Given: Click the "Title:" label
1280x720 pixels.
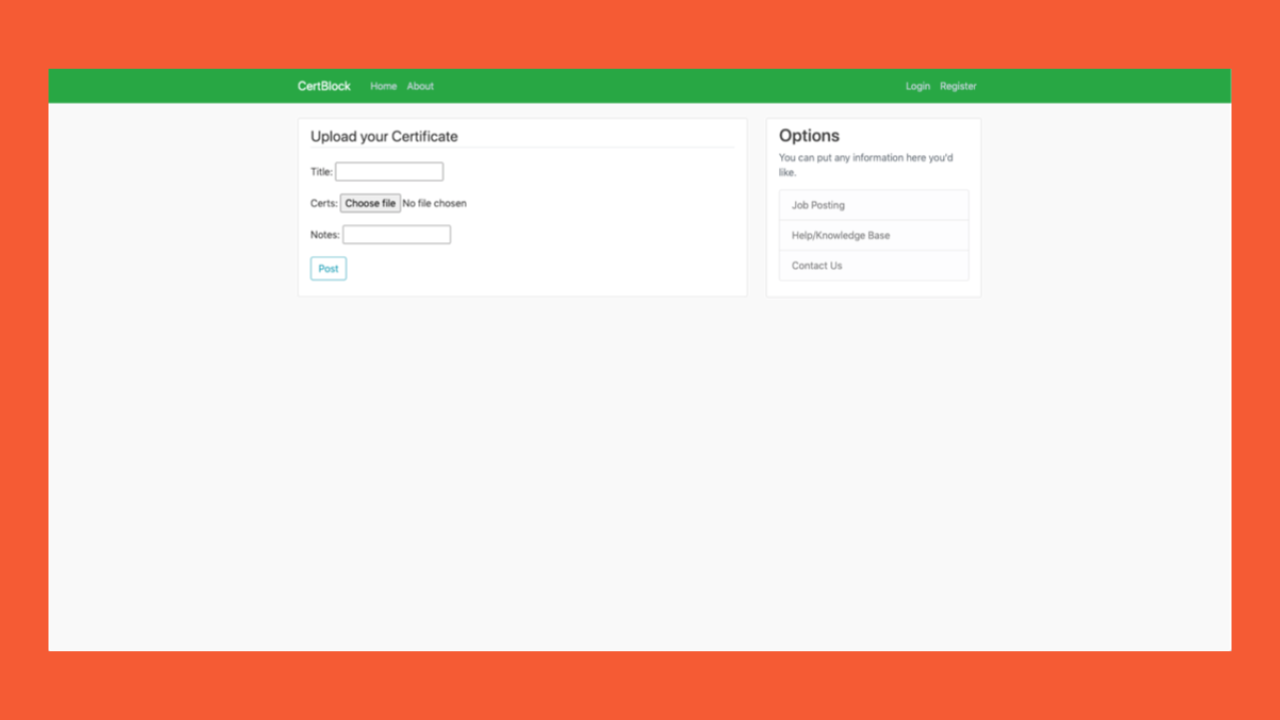Looking at the screenshot, I should click(321, 172).
